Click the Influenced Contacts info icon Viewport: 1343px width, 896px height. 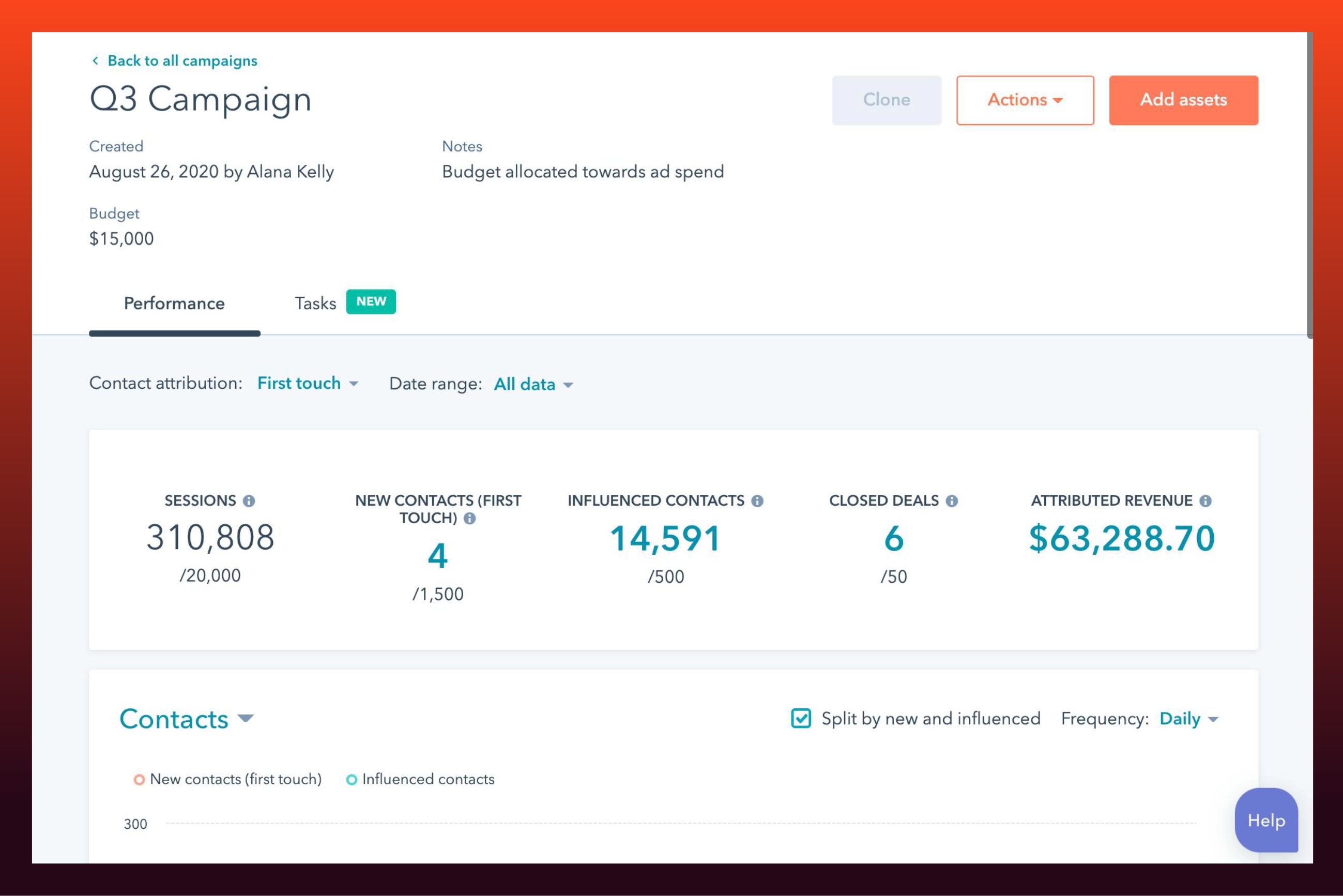(x=757, y=501)
